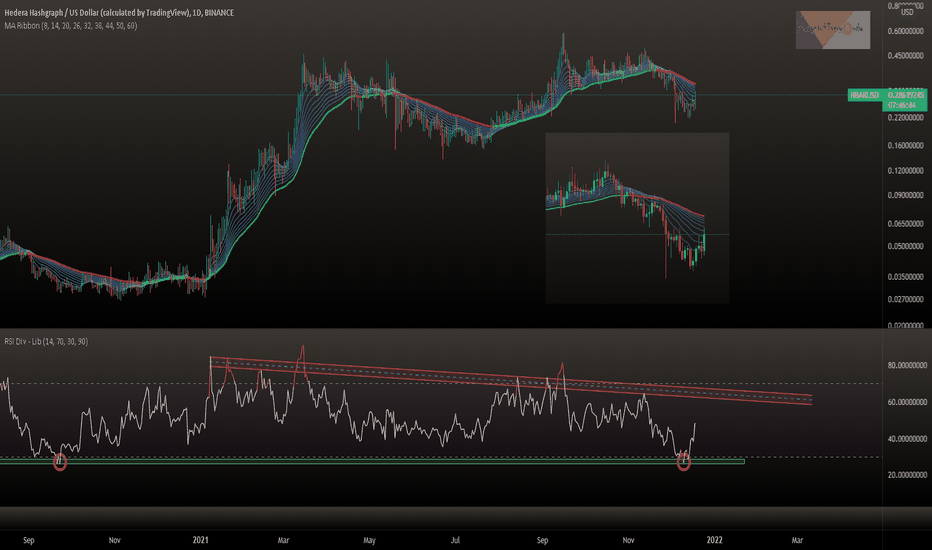The height and width of the screenshot is (550, 932).
Task: Select the RSI Div - Lib indicator legend
Action: tap(46, 341)
